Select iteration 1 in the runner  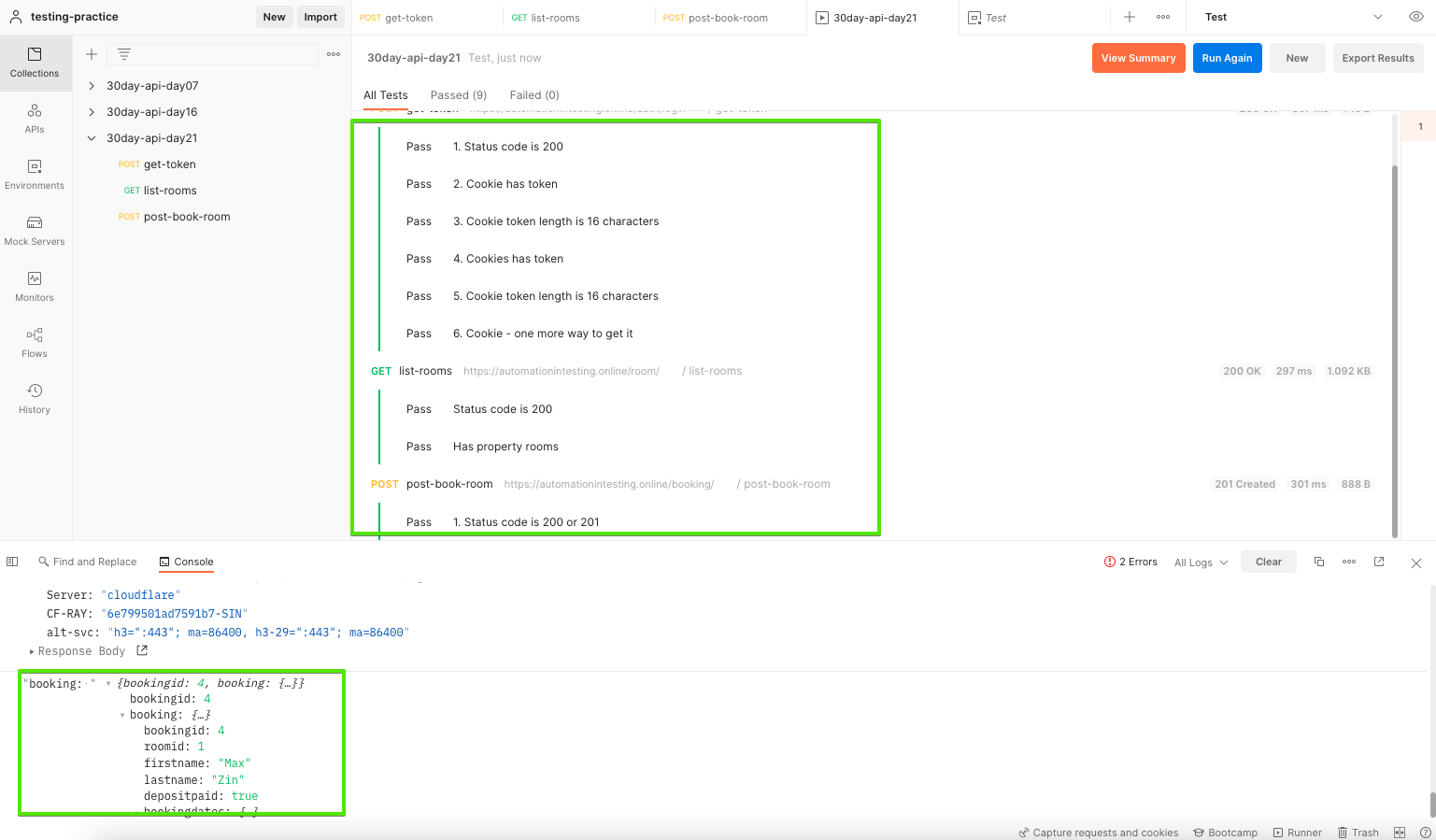tap(1420, 126)
